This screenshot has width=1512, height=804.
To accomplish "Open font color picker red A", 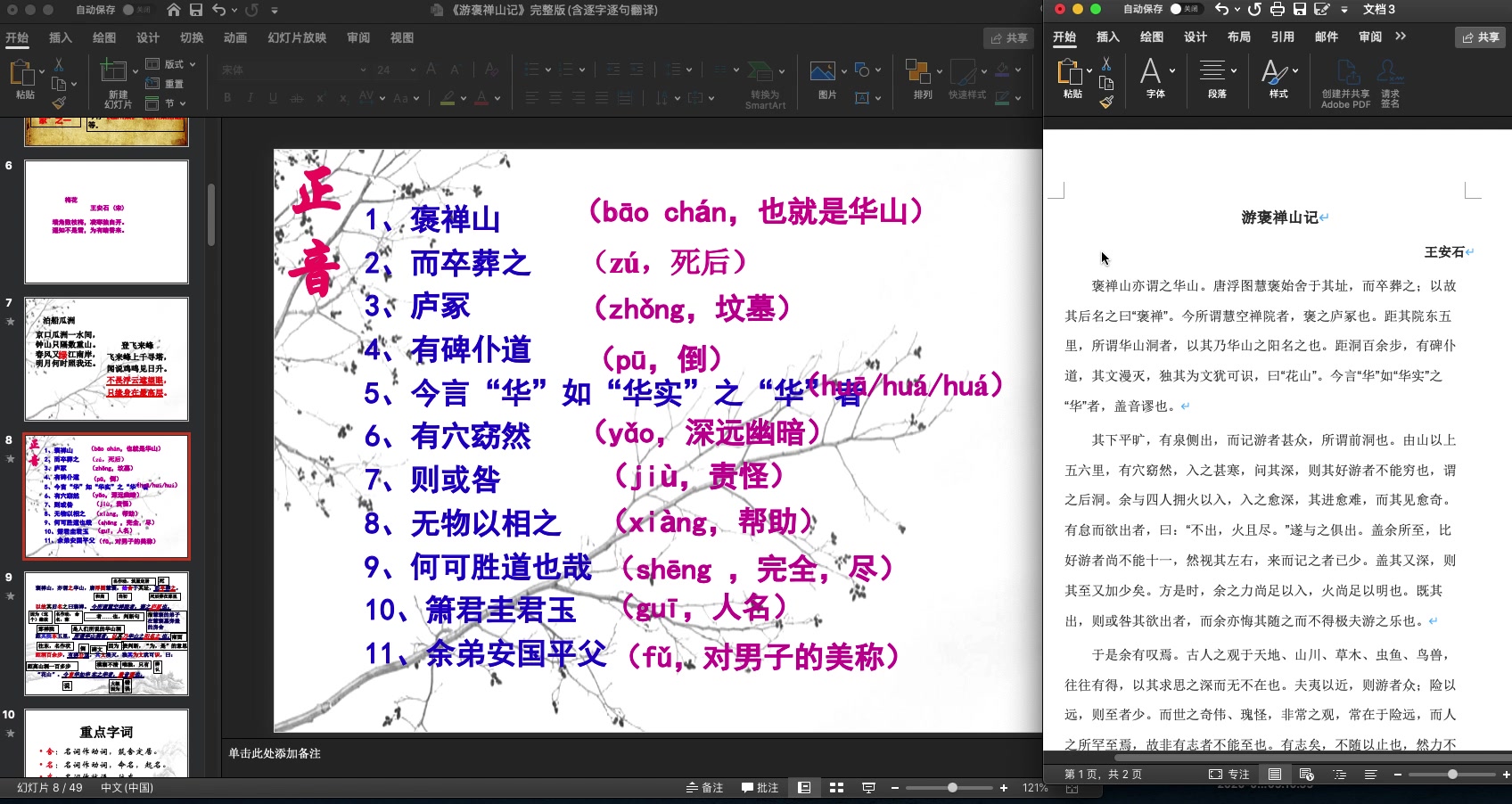I will click(x=482, y=98).
